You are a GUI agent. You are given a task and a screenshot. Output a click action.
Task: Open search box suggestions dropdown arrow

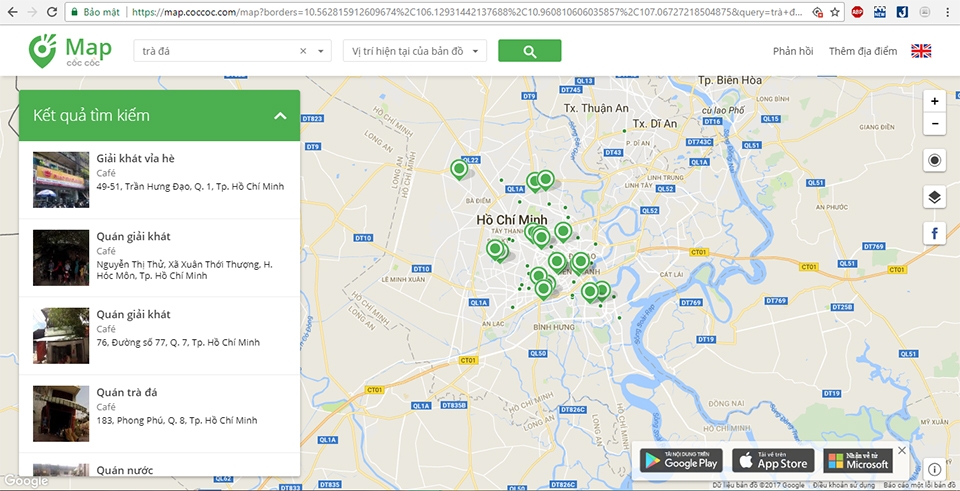[321, 51]
